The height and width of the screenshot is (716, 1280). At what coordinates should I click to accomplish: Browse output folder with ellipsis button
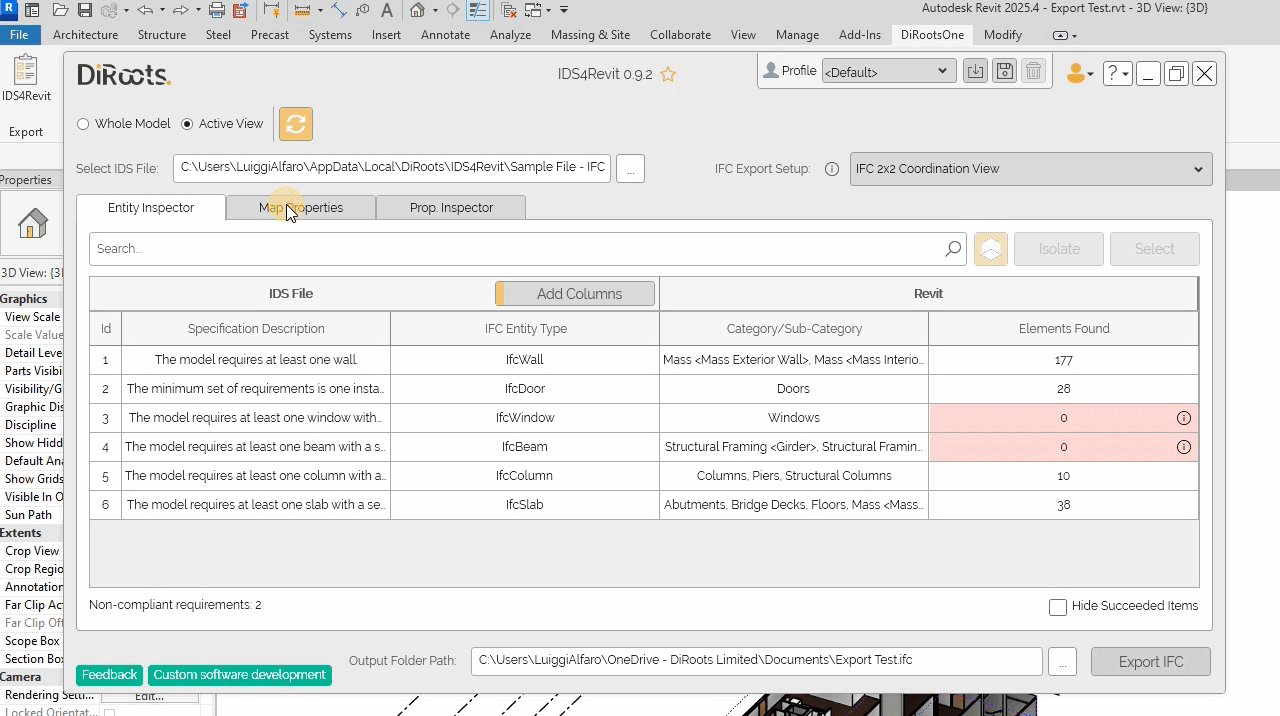point(1062,661)
